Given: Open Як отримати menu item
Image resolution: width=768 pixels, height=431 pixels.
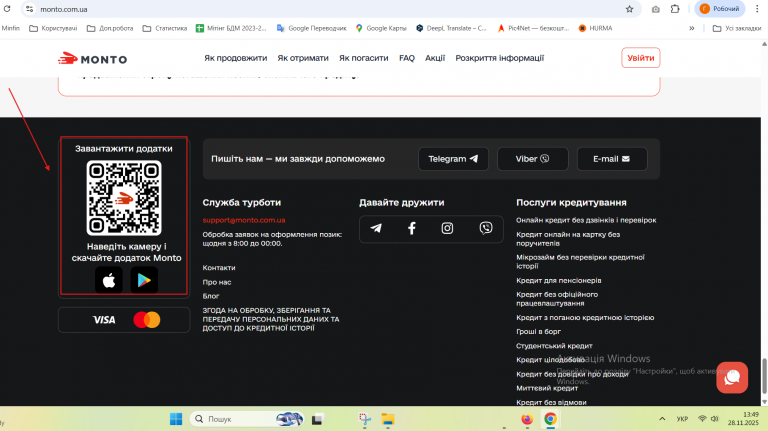Looking at the screenshot, I should pyautogui.click(x=303, y=58).
